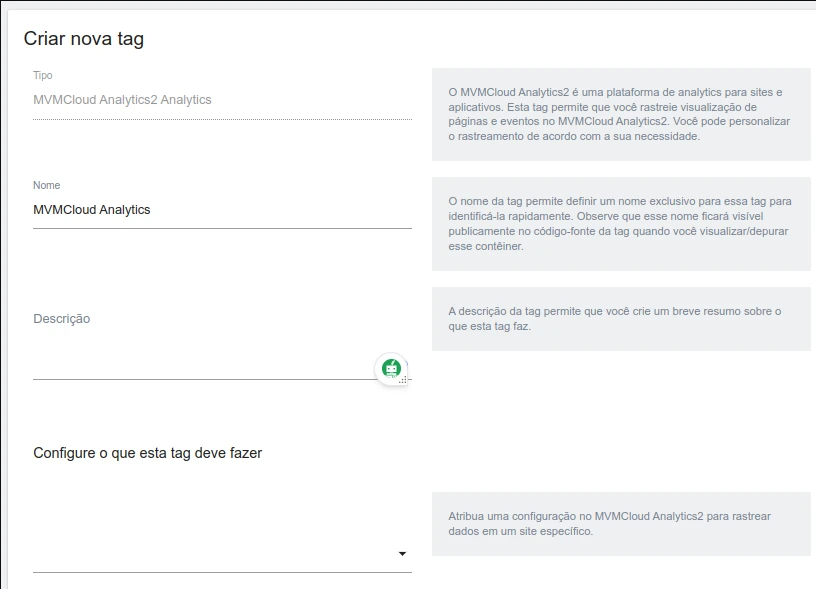Focus the Descrição text area
Viewport: 816px width, 589px height.
pos(200,345)
